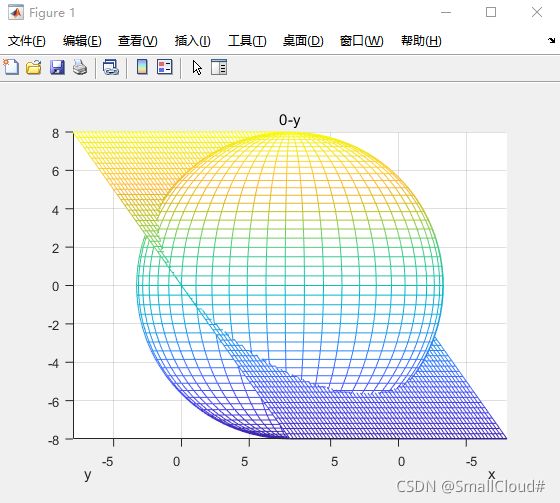
Task: Minimize the Figure 1 window
Action: click(446, 13)
